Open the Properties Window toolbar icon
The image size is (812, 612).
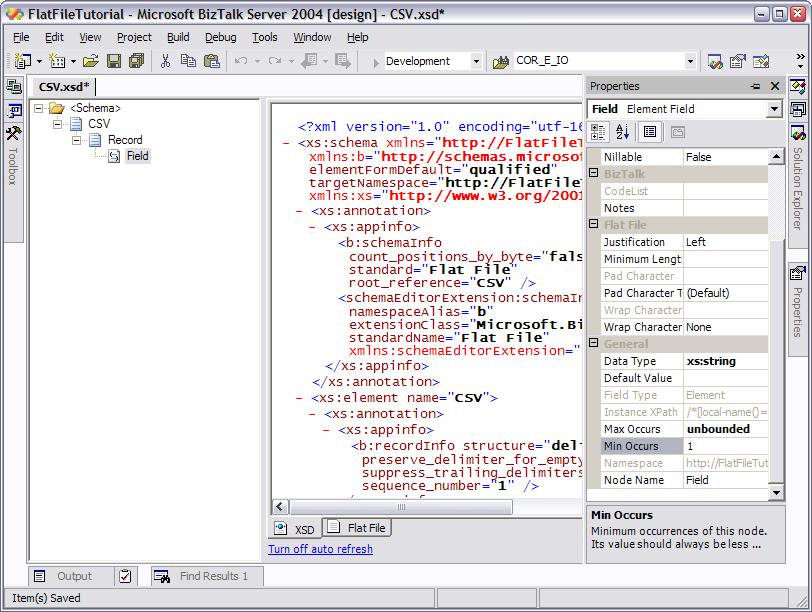(737, 61)
